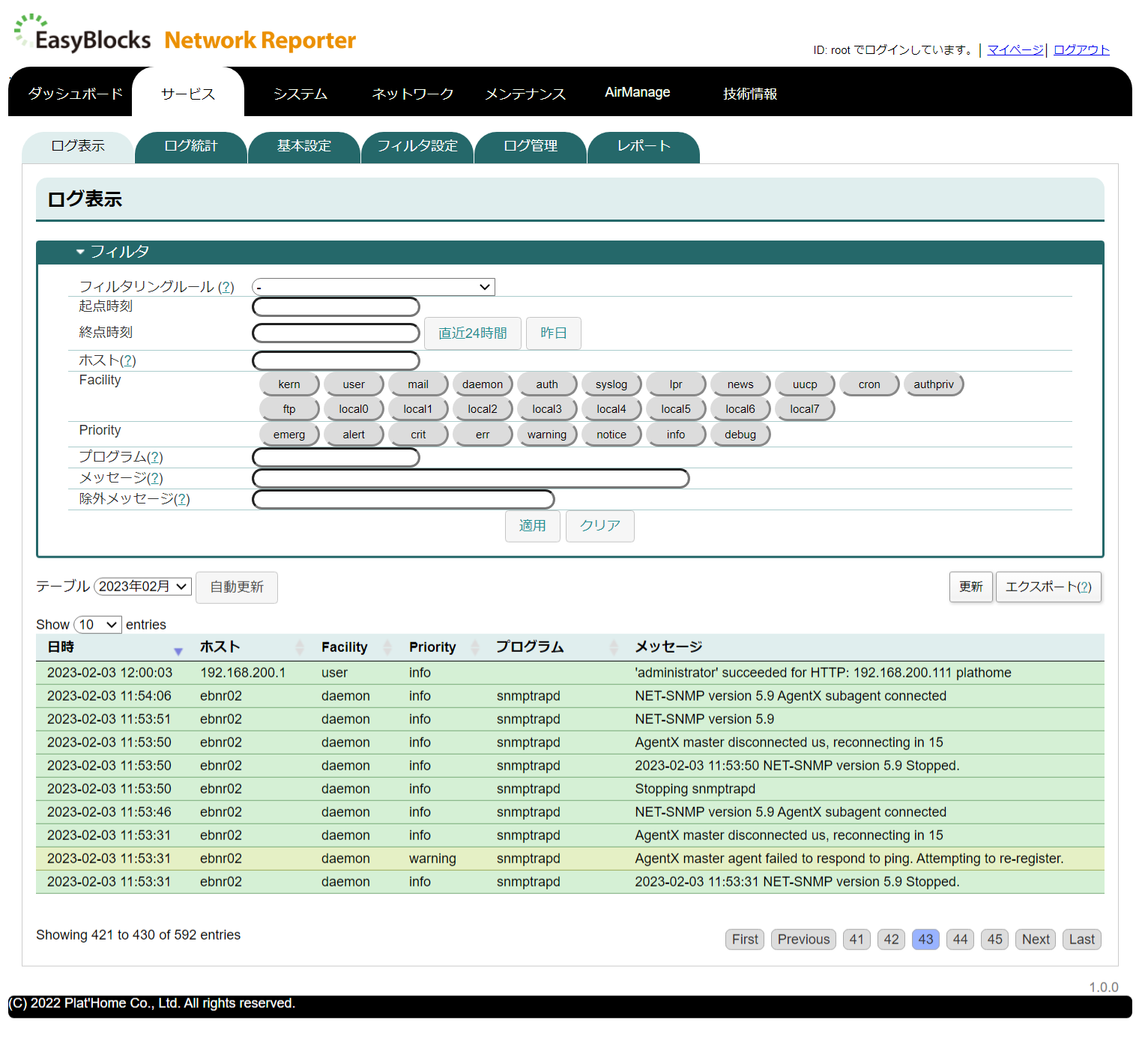Go to page 41
Screen dimensions: 1142x1064
point(856,940)
